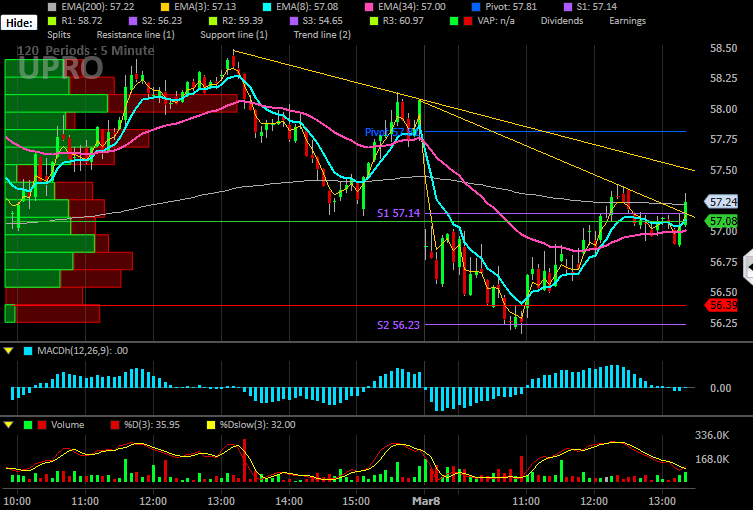
Task: Toggle the R2 green swatch
Action: [213, 21]
